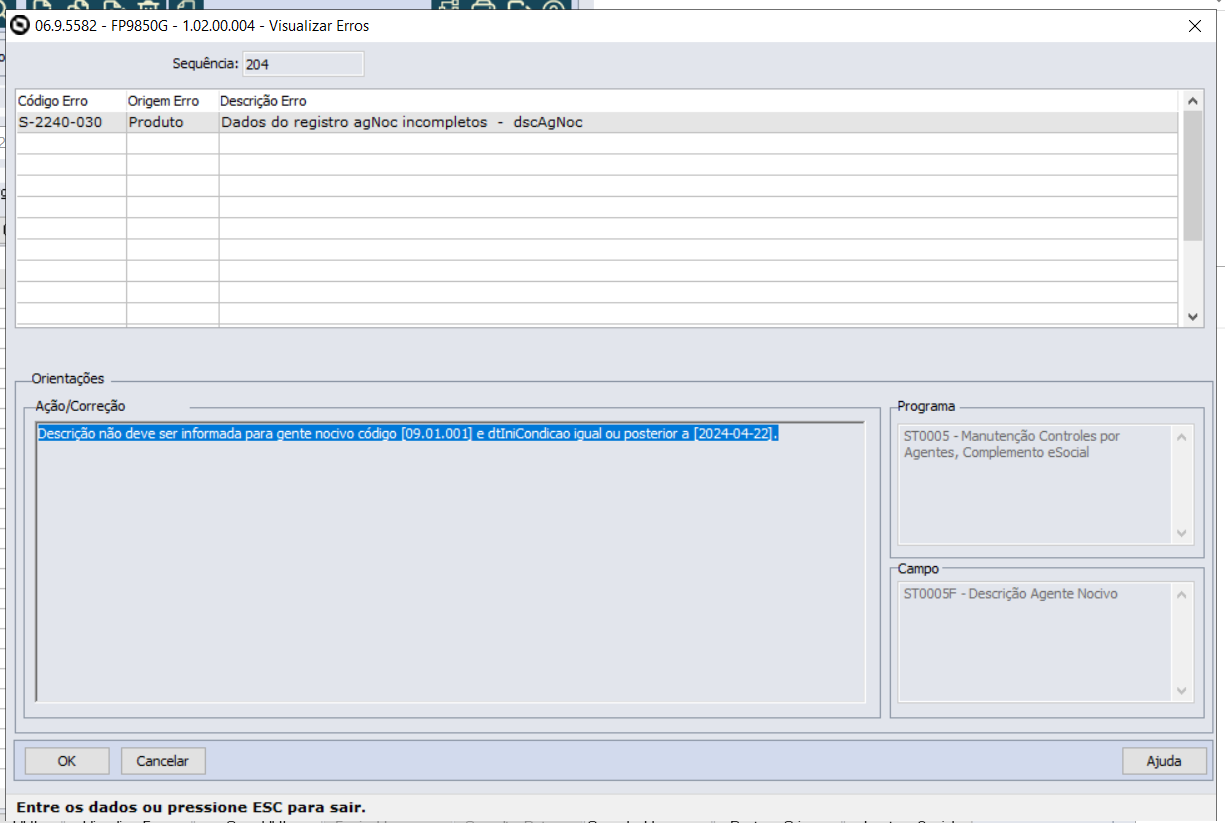Screen dimensions: 1225x823
Task: Select error code cell S-2240-030
Action: [71, 122]
